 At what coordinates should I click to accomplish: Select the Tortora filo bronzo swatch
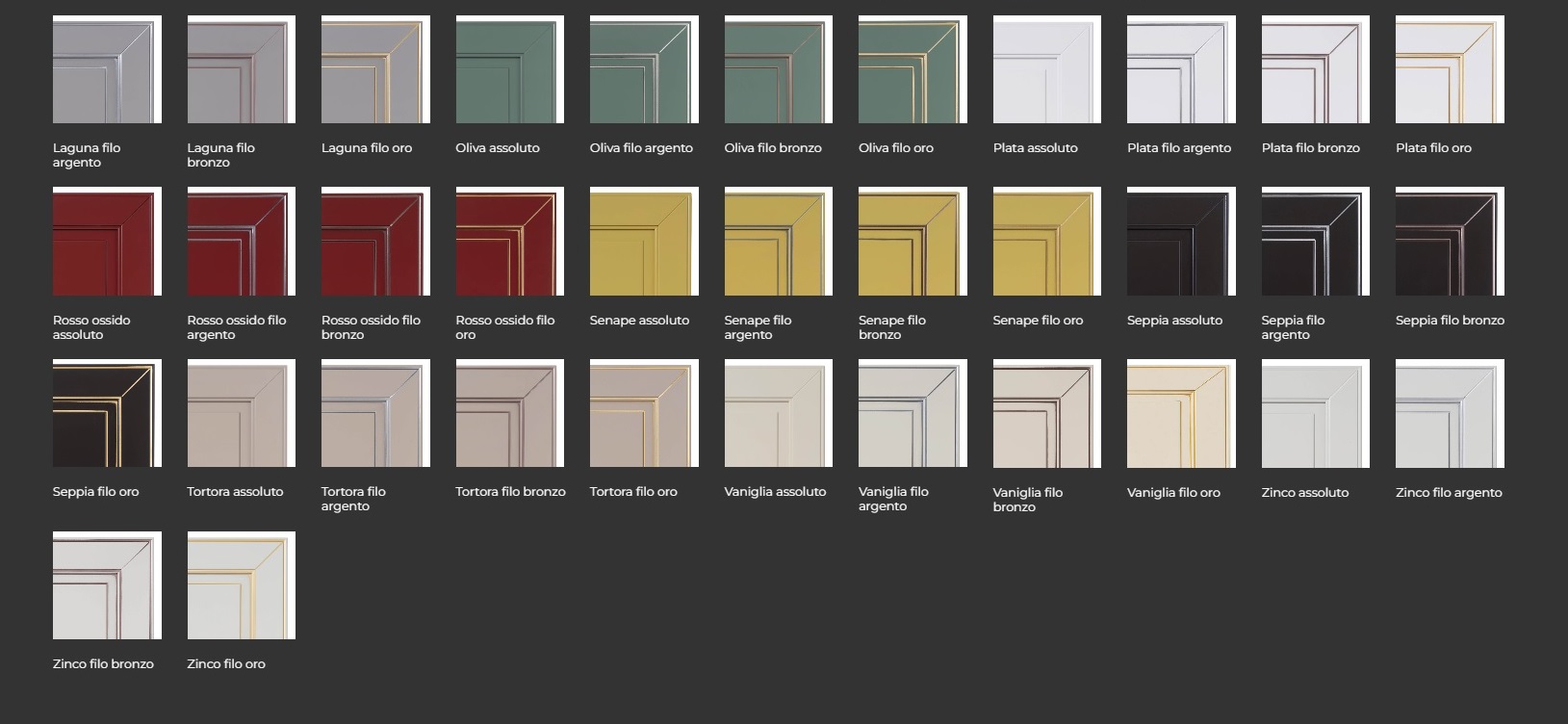(x=510, y=413)
